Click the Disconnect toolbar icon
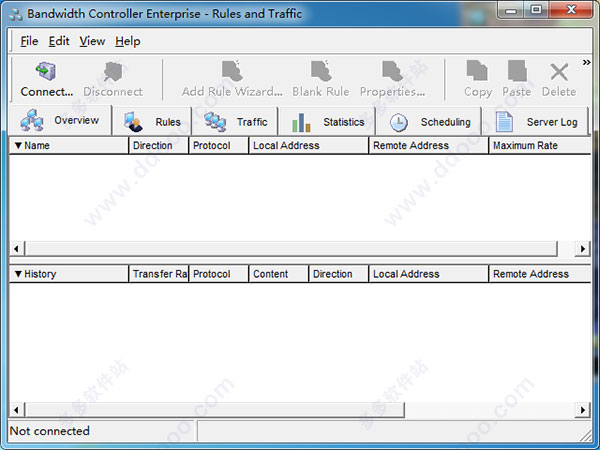The image size is (600, 450). [113, 79]
